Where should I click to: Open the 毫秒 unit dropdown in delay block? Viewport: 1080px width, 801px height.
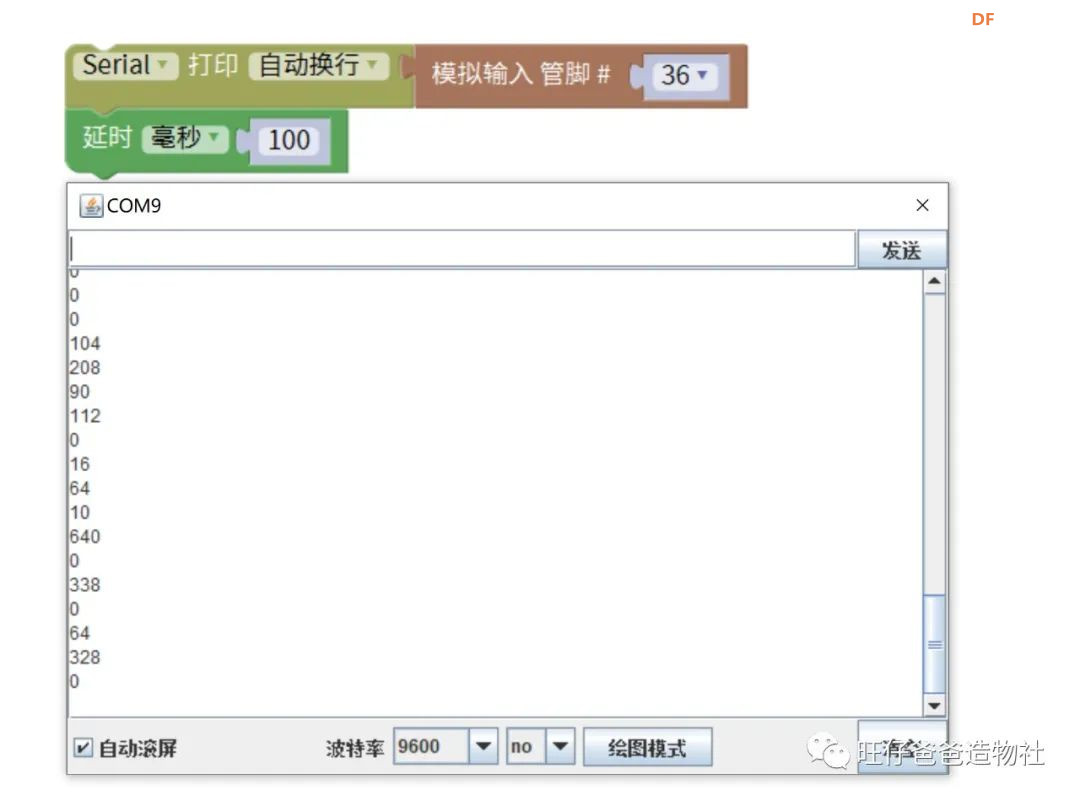pyautogui.click(x=185, y=138)
